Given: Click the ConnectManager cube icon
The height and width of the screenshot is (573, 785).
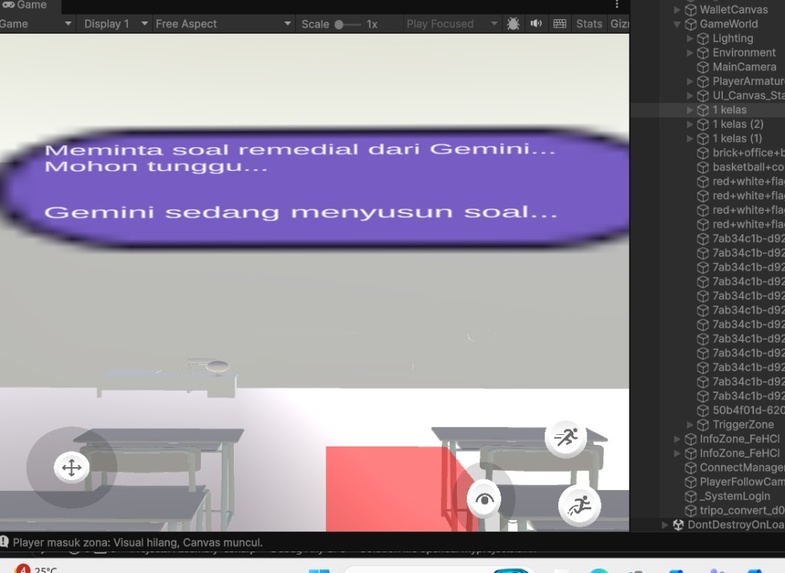Looking at the screenshot, I should (691, 467).
